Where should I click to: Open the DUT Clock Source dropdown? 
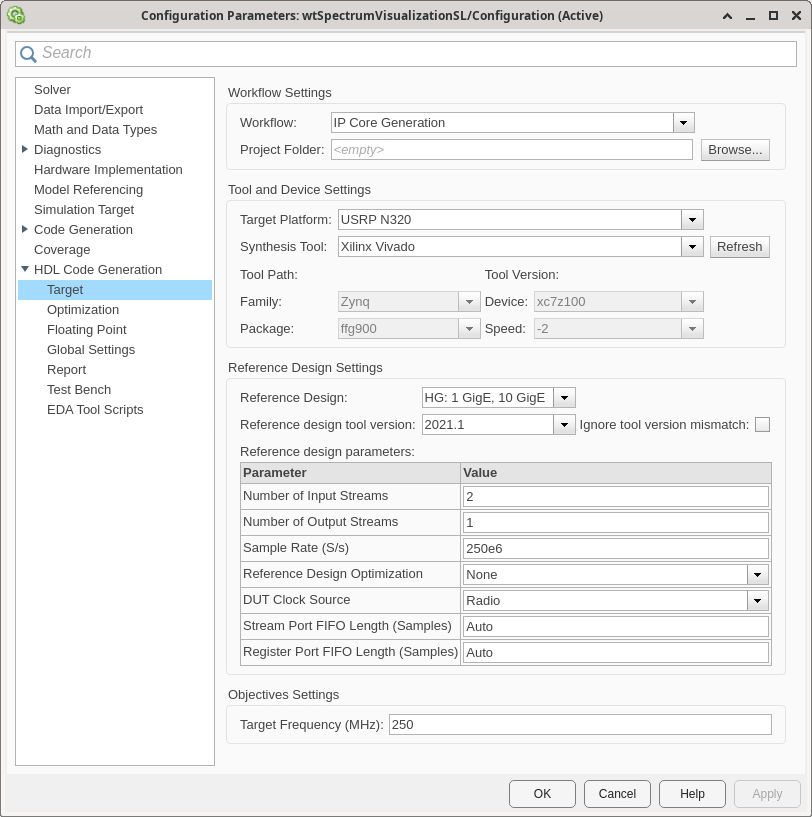758,600
